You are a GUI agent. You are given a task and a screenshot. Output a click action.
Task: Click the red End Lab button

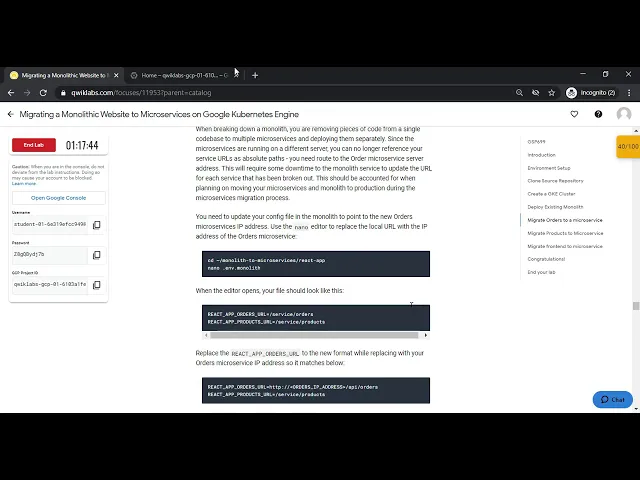(34, 145)
